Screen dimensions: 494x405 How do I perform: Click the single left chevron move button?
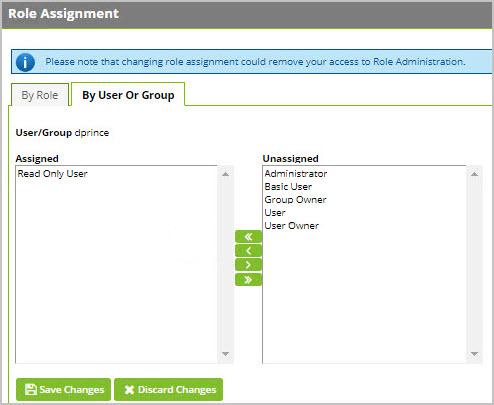pos(248,251)
